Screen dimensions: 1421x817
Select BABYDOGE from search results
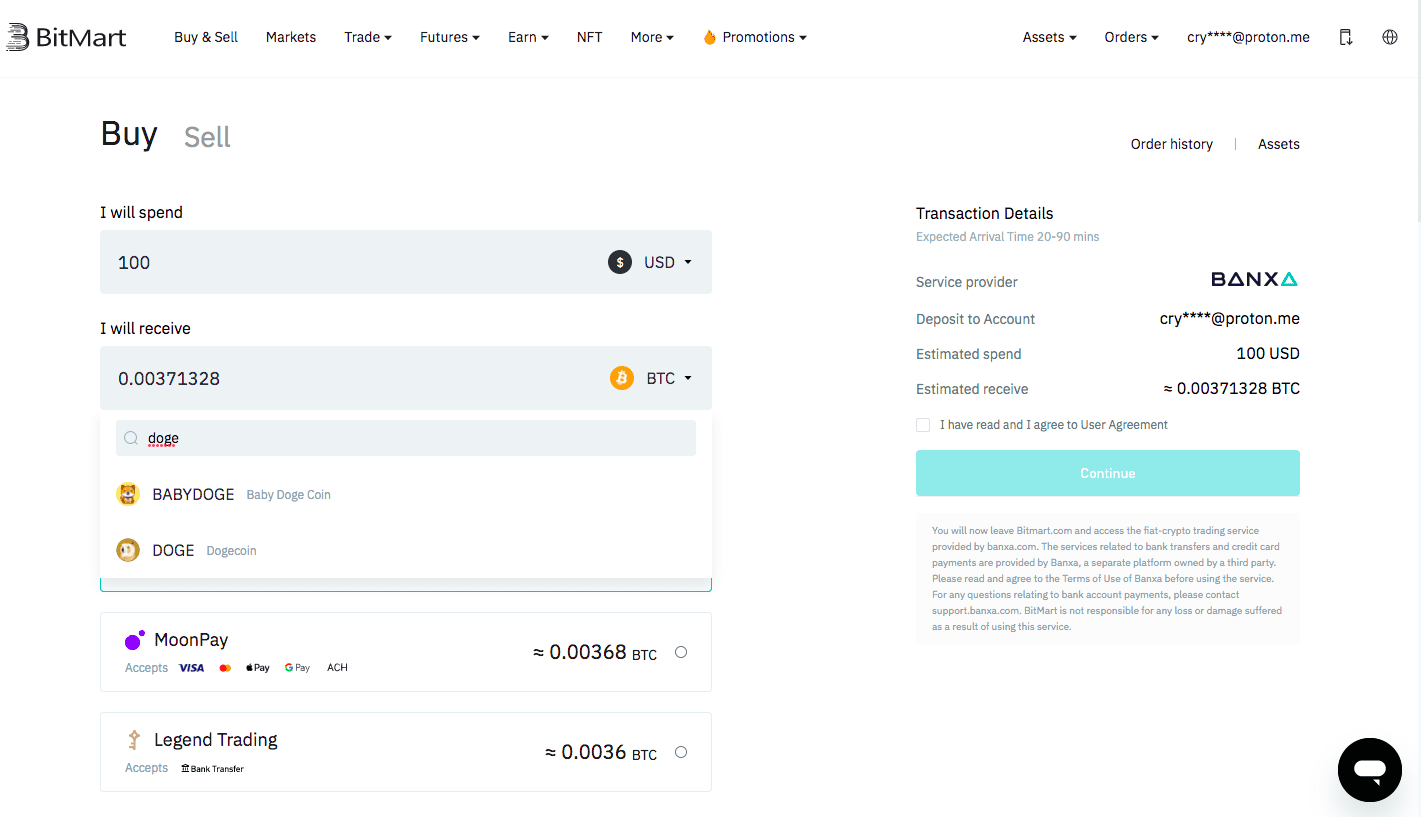[x=406, y=494]
